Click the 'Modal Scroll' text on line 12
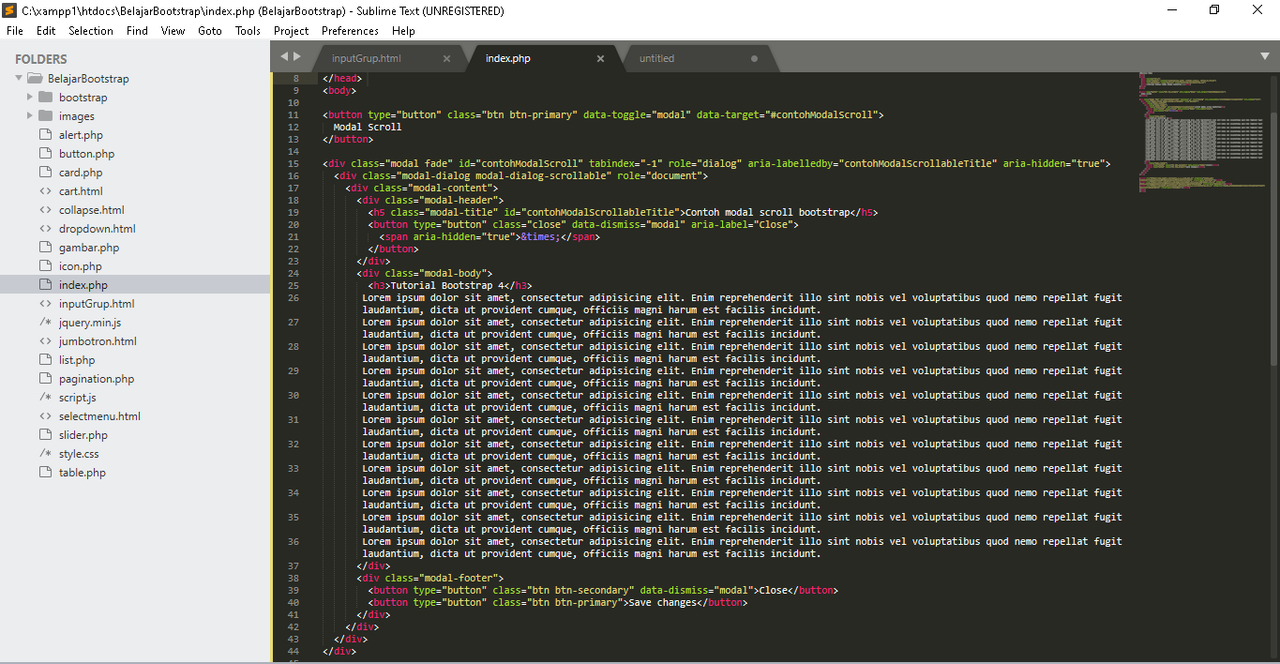The image size is (1280, 664). pos(368,127)
